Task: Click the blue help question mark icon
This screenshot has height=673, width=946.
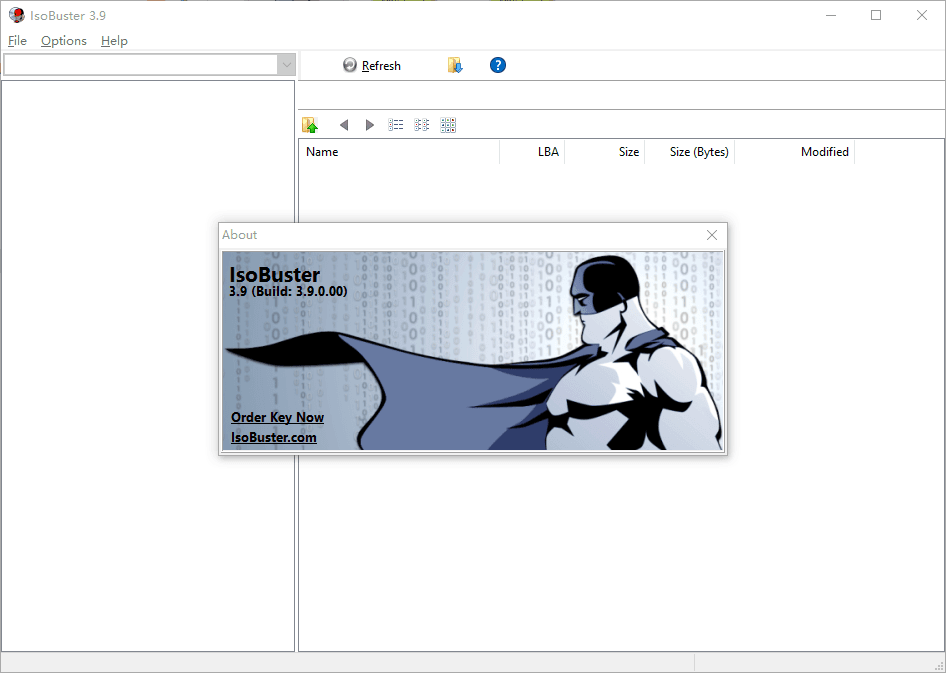Action: pyautogui.click(x=498, y=65)
